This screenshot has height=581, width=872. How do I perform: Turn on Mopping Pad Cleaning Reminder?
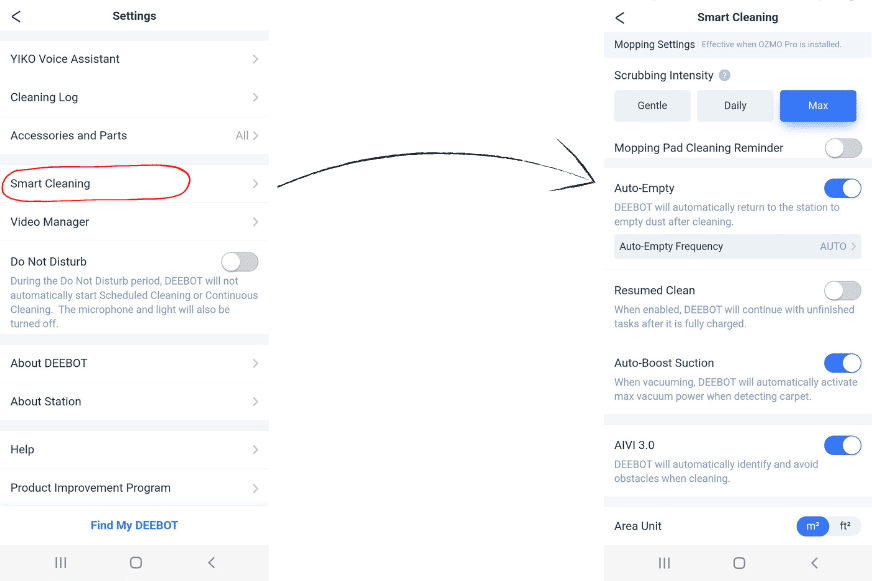[x=842, y=148]
